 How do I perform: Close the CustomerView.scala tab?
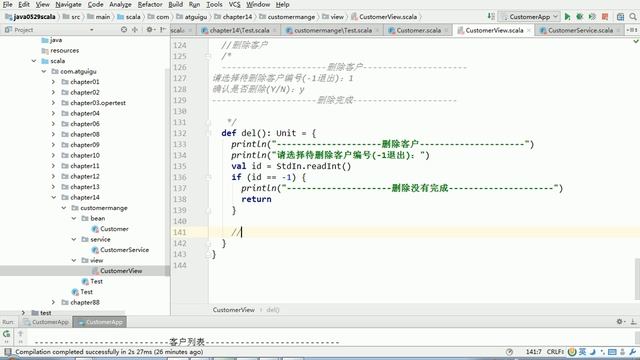(x=529, y=30)
